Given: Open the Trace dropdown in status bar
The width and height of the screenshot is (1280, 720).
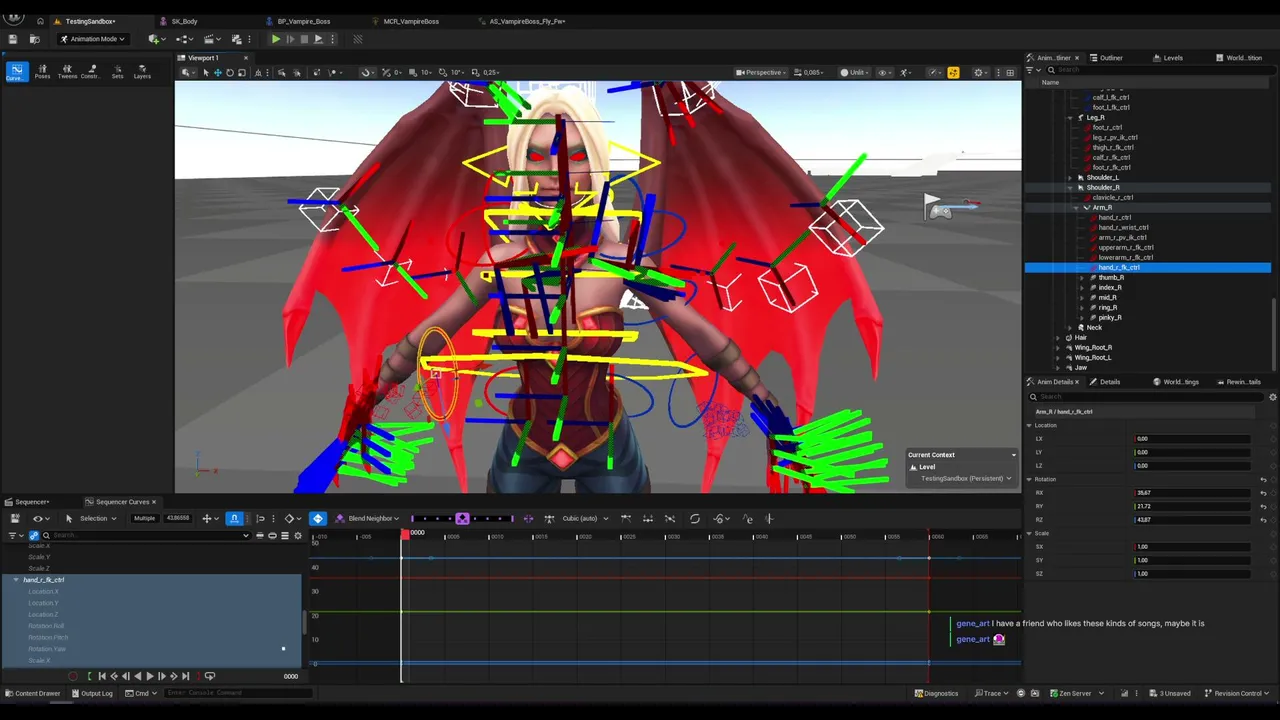Looking at the screenshot, I should point(991,693).
